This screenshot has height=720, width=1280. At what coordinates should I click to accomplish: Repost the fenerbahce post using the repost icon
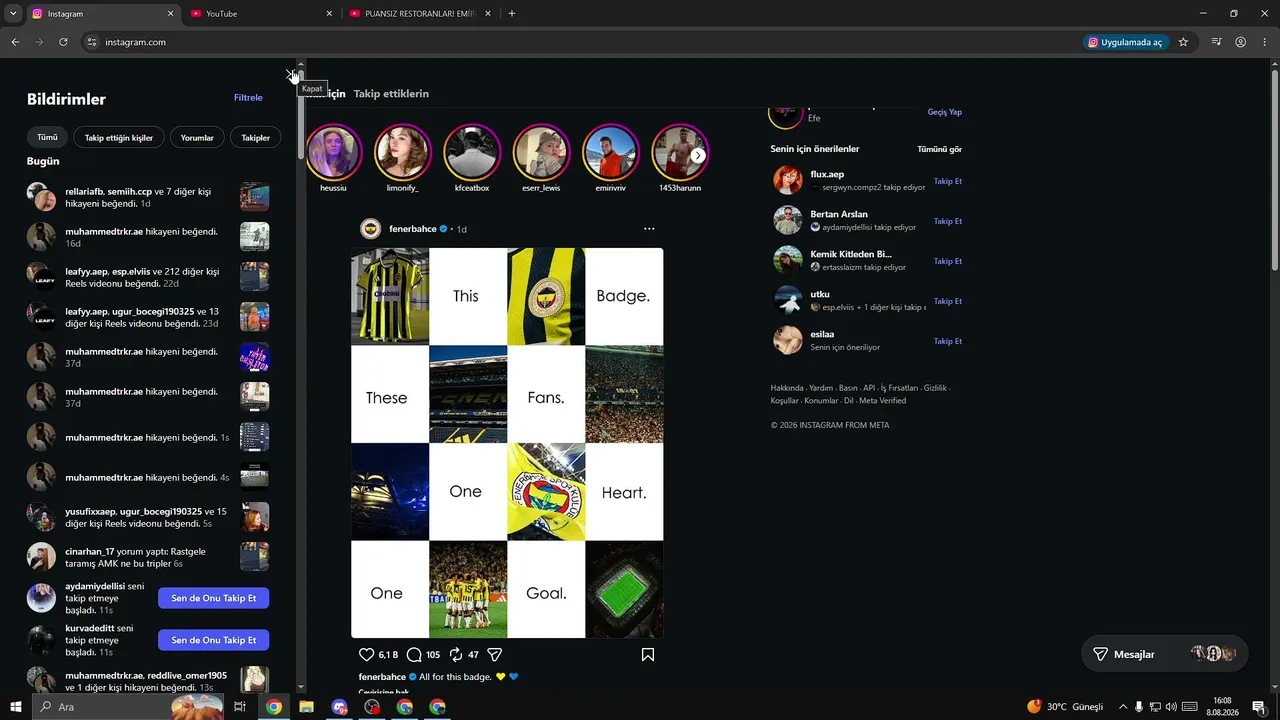[456, 655]
